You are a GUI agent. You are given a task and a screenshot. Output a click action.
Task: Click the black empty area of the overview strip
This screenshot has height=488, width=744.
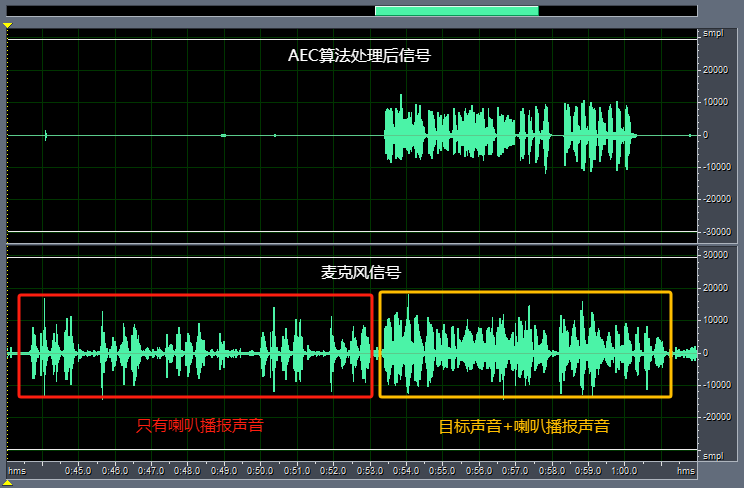click(190, 11)
